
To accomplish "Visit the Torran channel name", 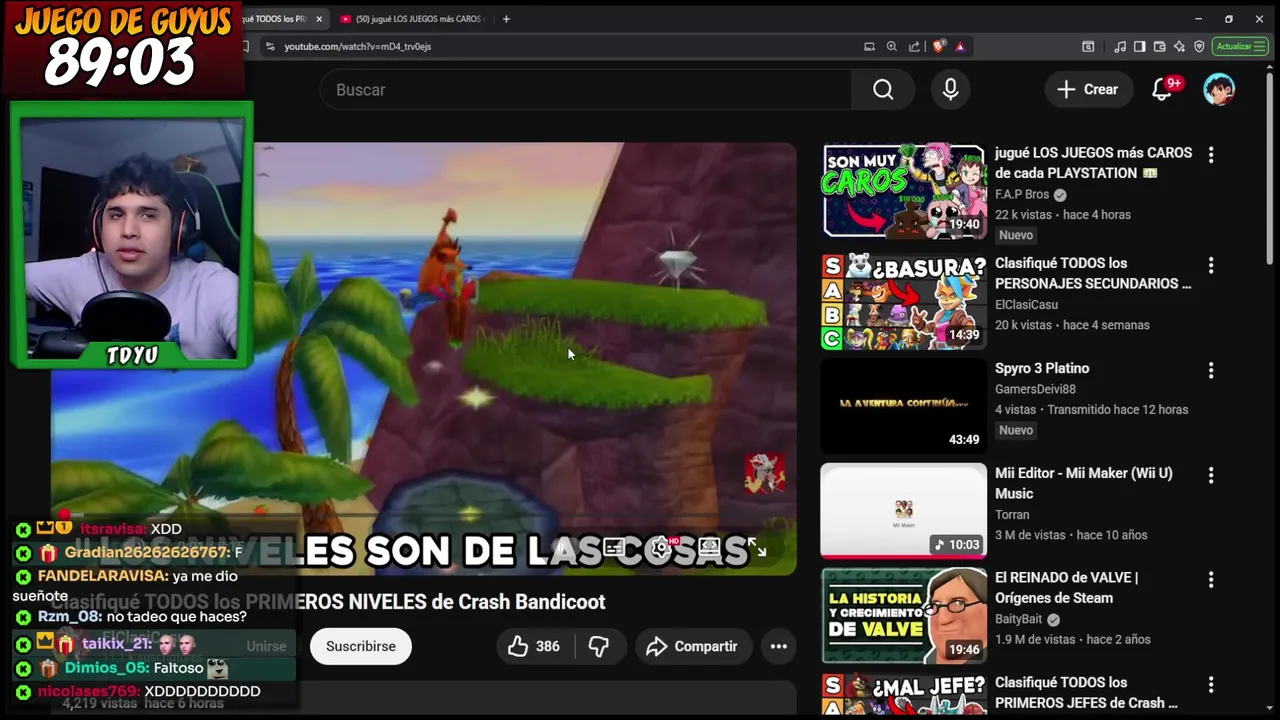I will pyautogui.click(x=1012, y=515).
